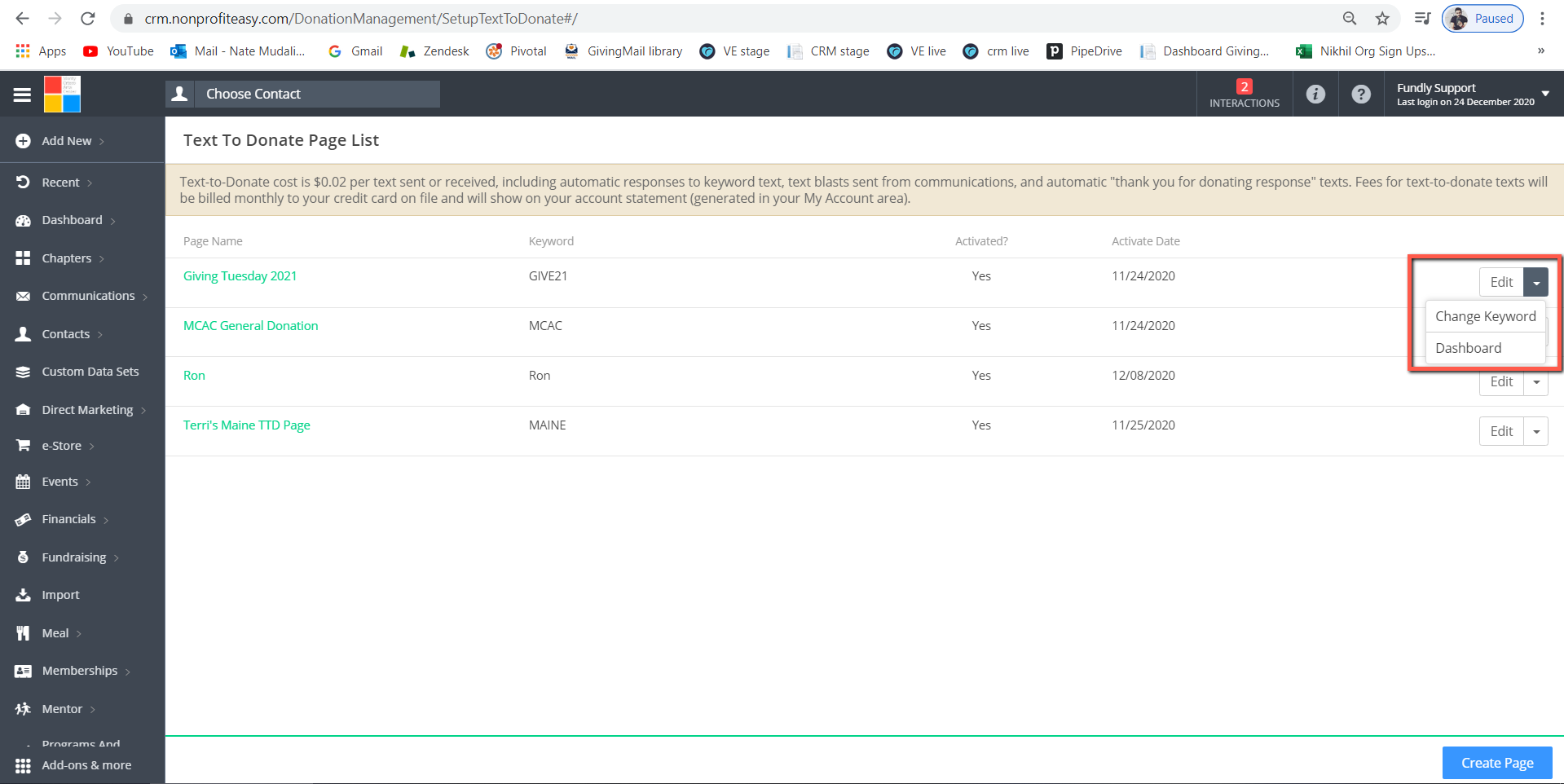Click the information icon in header
The width and height of the screenshot is (1564, 784).
click(x=1315, y=94)
